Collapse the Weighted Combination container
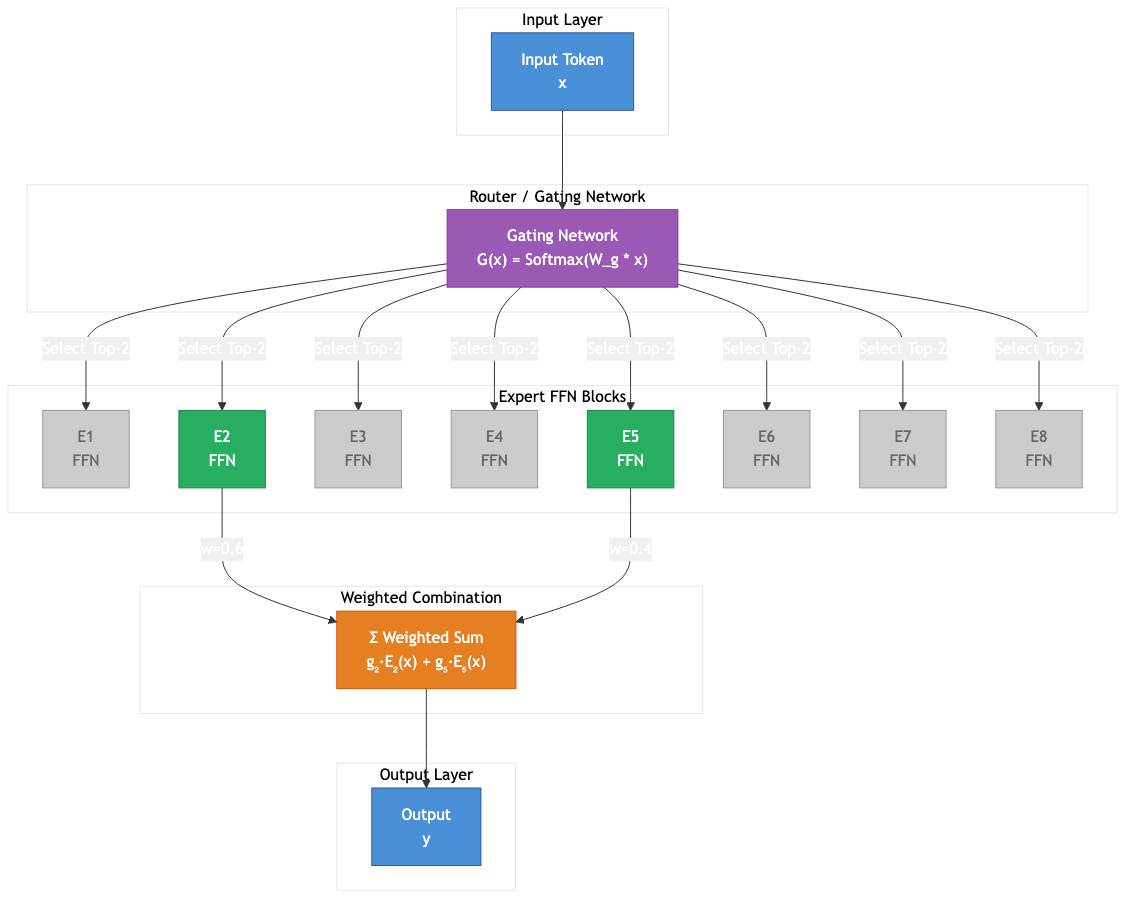1133x904 pixels. (421, 598)
